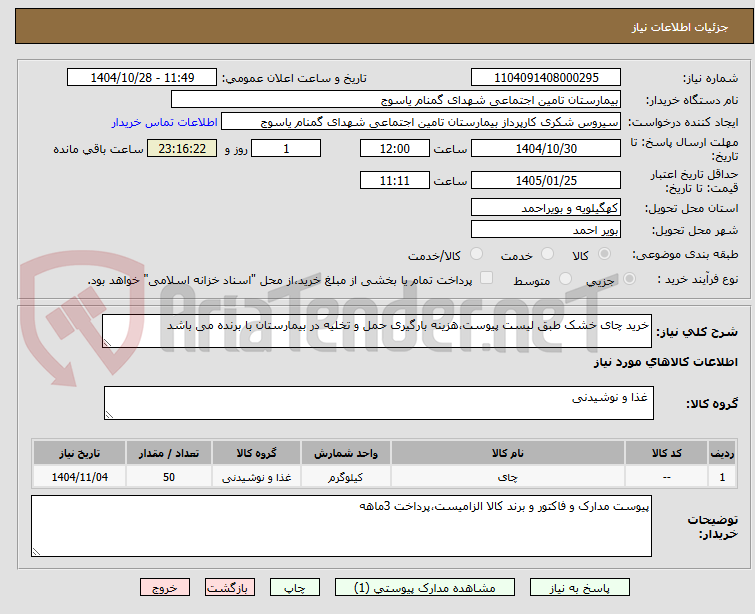Select the خدمت radio button

pos(547,253)
